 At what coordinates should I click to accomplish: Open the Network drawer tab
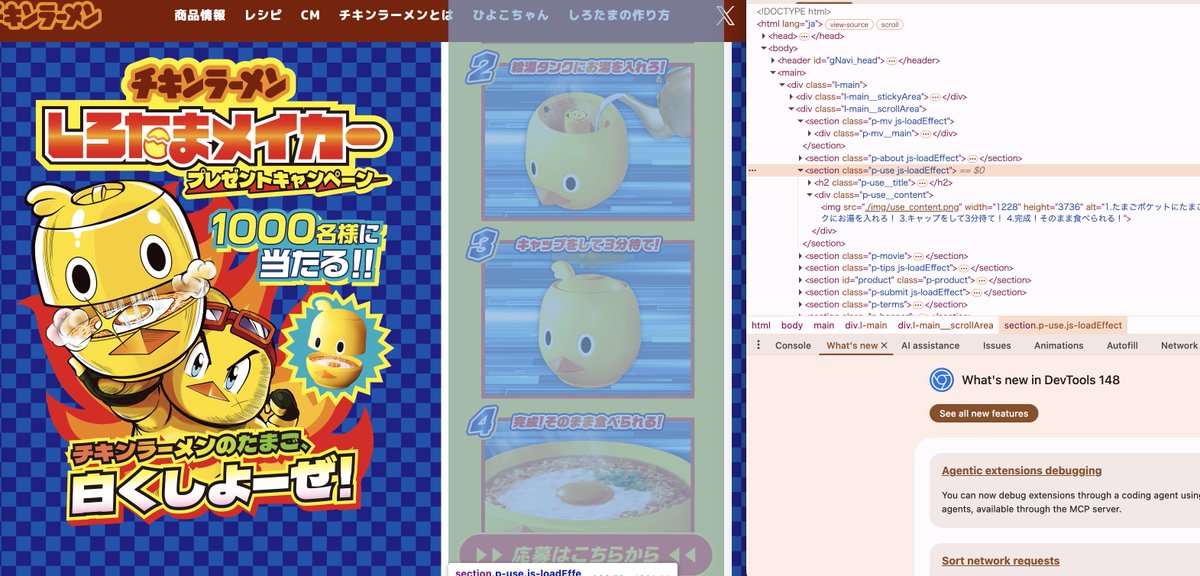coord(1178,345)
